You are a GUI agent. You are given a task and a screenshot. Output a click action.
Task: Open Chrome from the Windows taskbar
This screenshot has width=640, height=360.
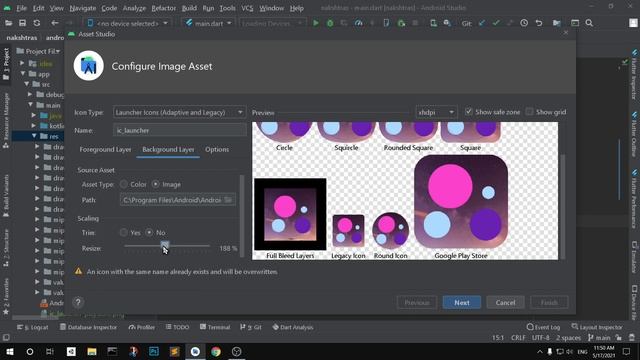pos(216,351)
